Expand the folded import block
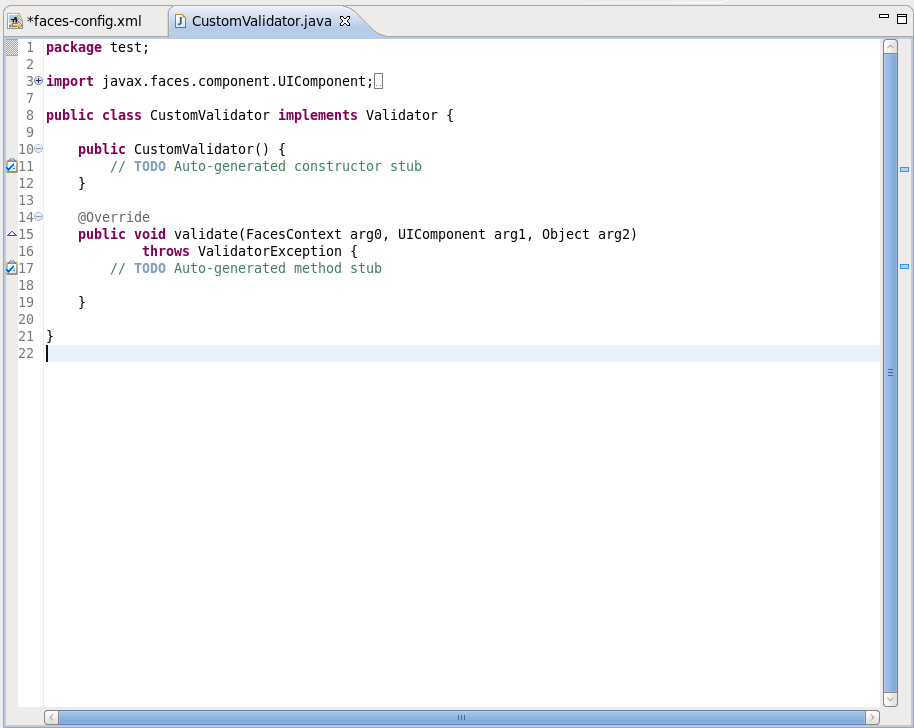This screenshot has width=914, height=728. 38,81
